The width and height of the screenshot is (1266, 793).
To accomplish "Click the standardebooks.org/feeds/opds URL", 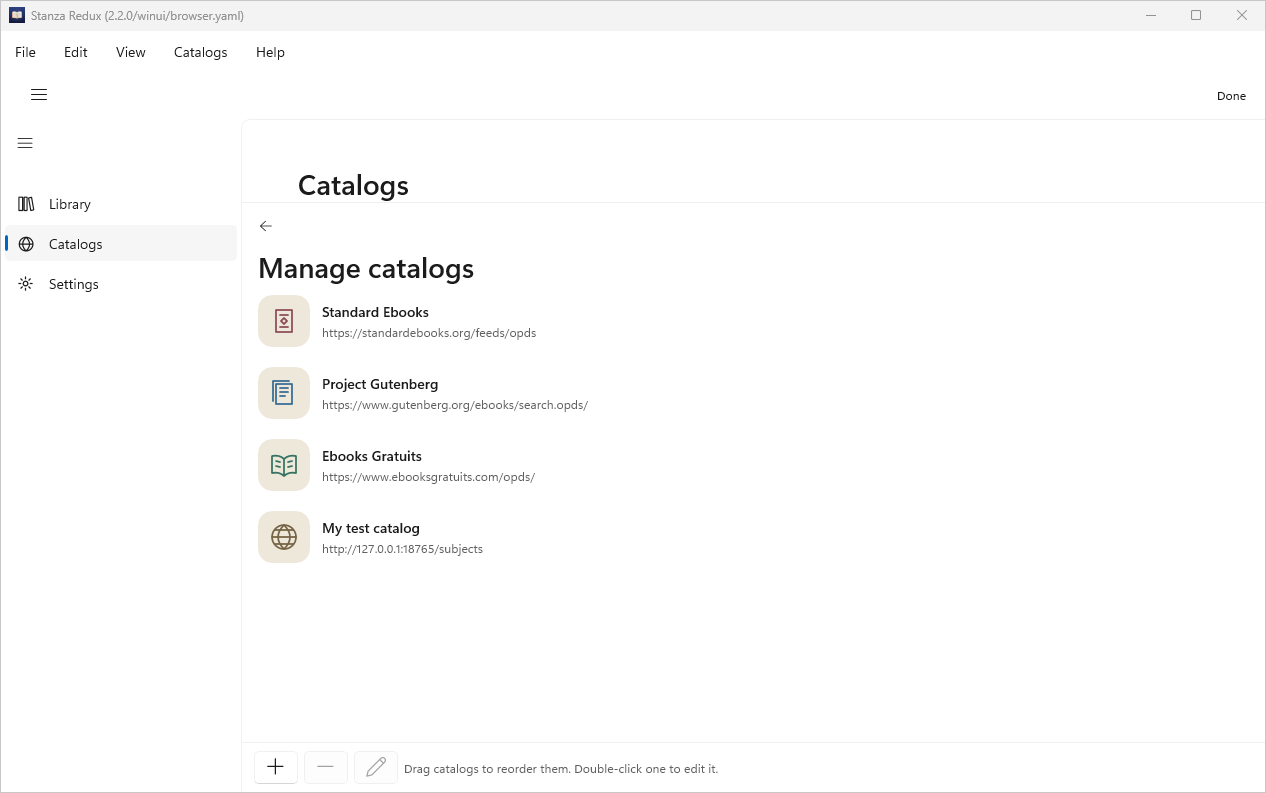I will pyautogui.click(x=429, y=333).
